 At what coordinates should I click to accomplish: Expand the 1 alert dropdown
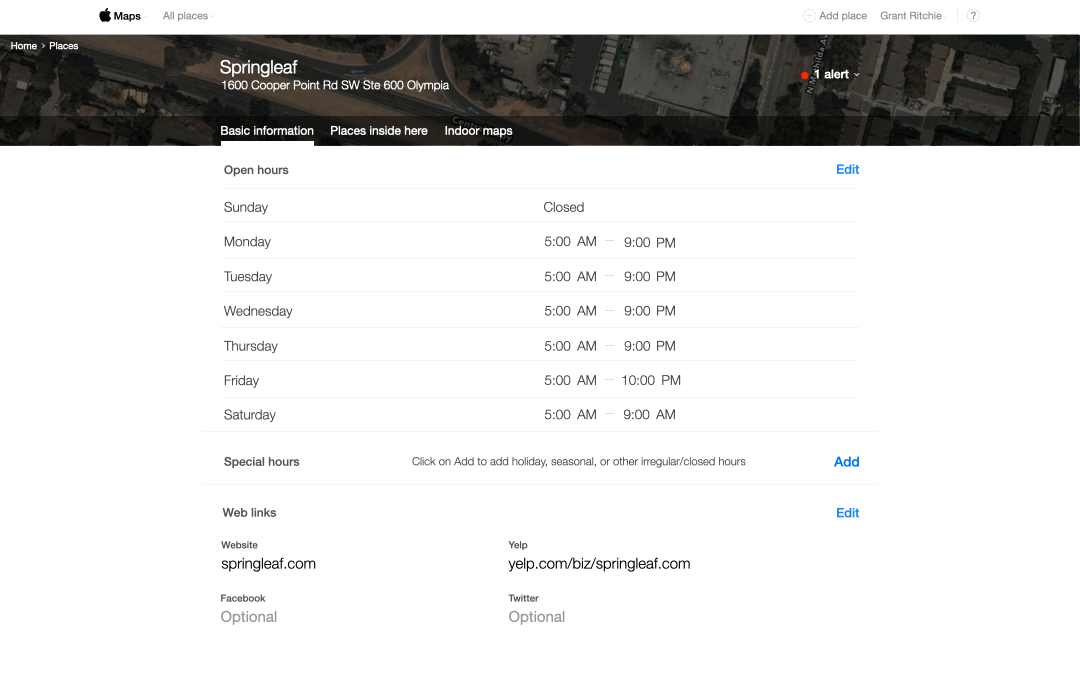tap(836, 74)
